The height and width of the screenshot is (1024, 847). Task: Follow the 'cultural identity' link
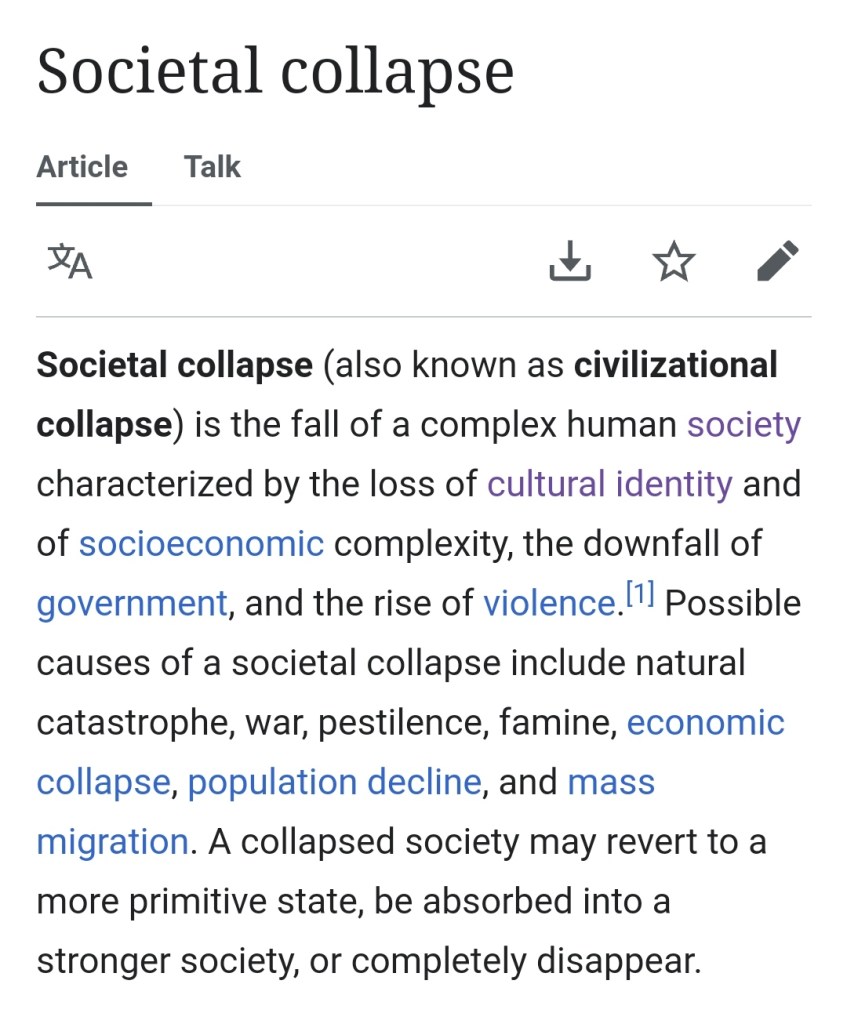(610, 484)
